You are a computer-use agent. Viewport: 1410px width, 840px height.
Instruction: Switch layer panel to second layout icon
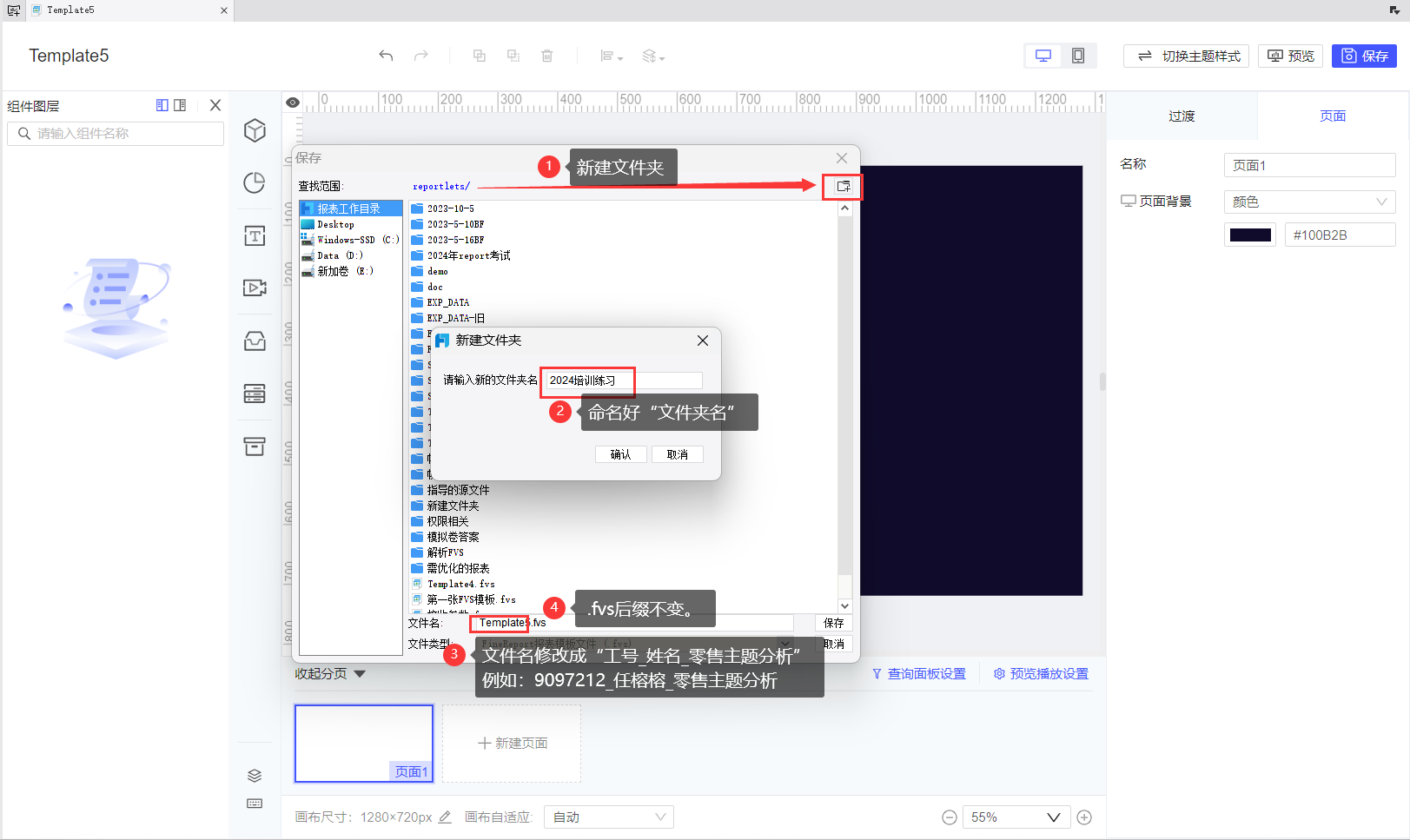180,105
